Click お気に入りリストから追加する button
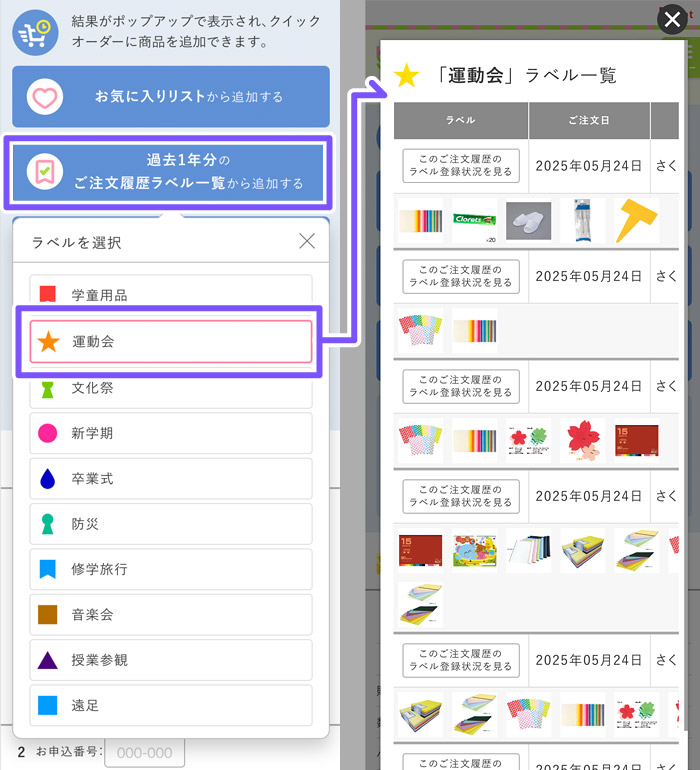Screen dimensions: 700x770 point(171,97)
